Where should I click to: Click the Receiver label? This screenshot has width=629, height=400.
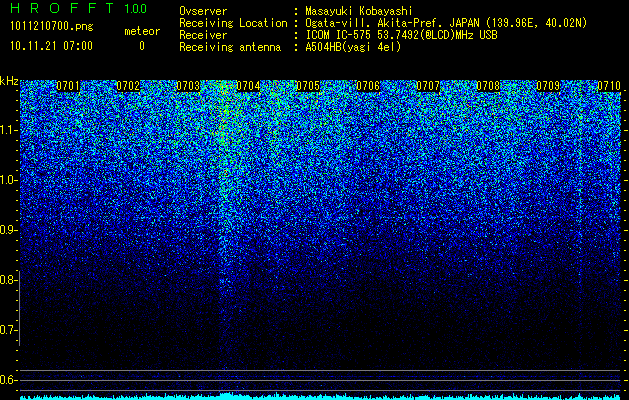pos(203,35)
